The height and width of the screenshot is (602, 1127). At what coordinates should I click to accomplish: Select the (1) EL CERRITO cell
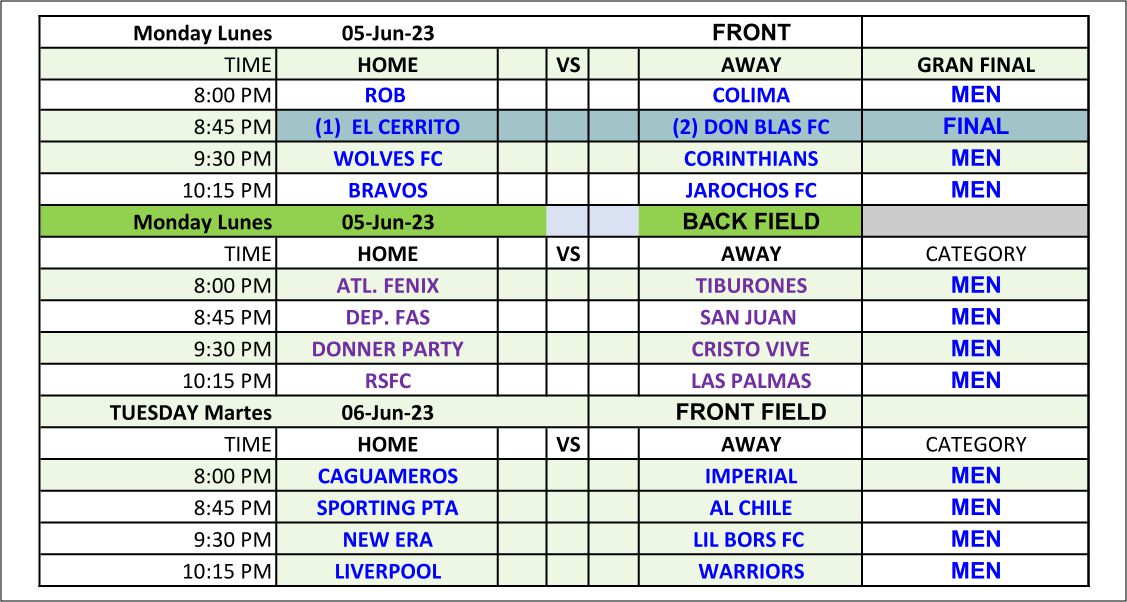tap(387, 126)
